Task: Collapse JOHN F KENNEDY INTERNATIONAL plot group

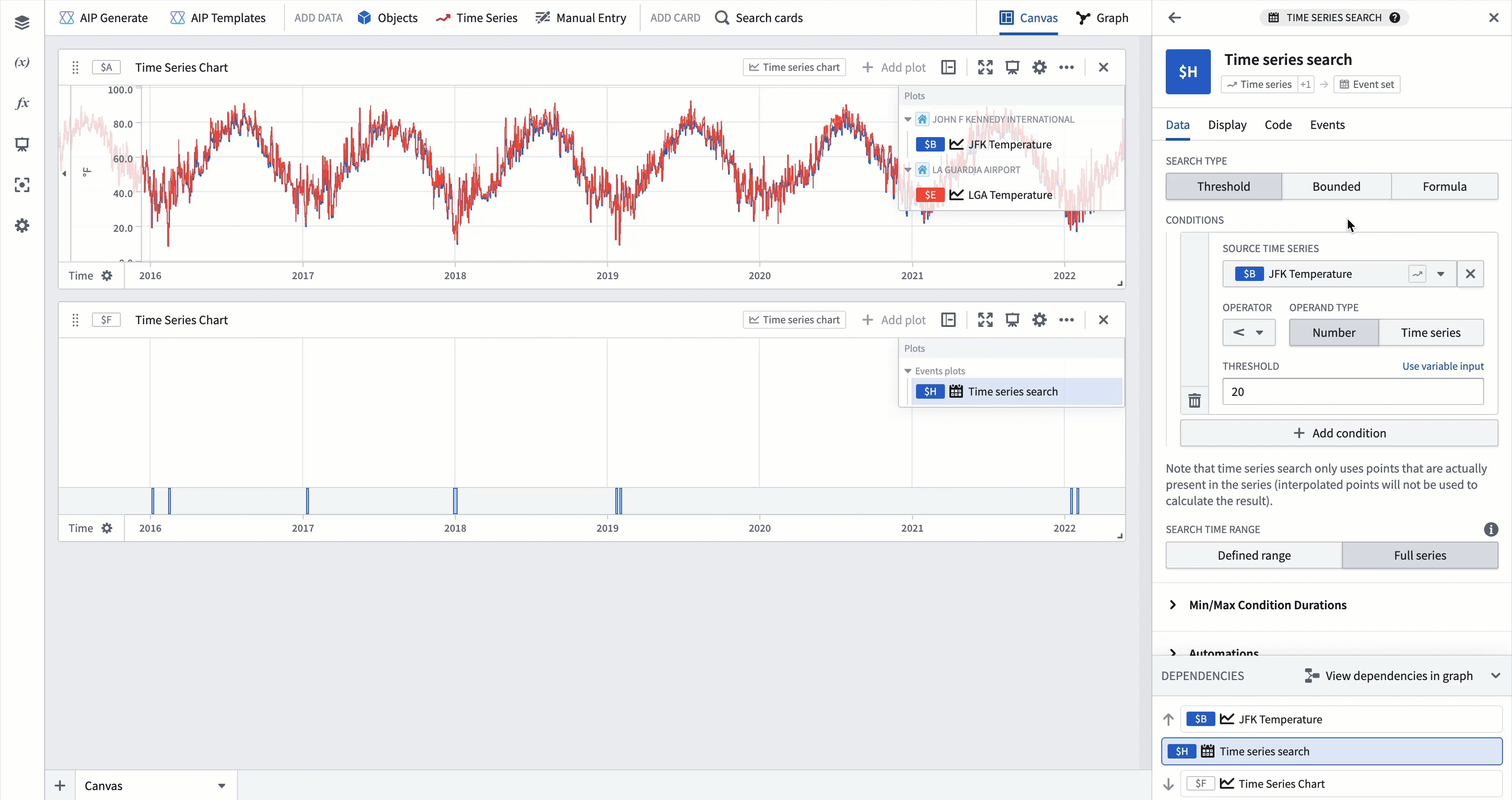Action: click(907, 119)
